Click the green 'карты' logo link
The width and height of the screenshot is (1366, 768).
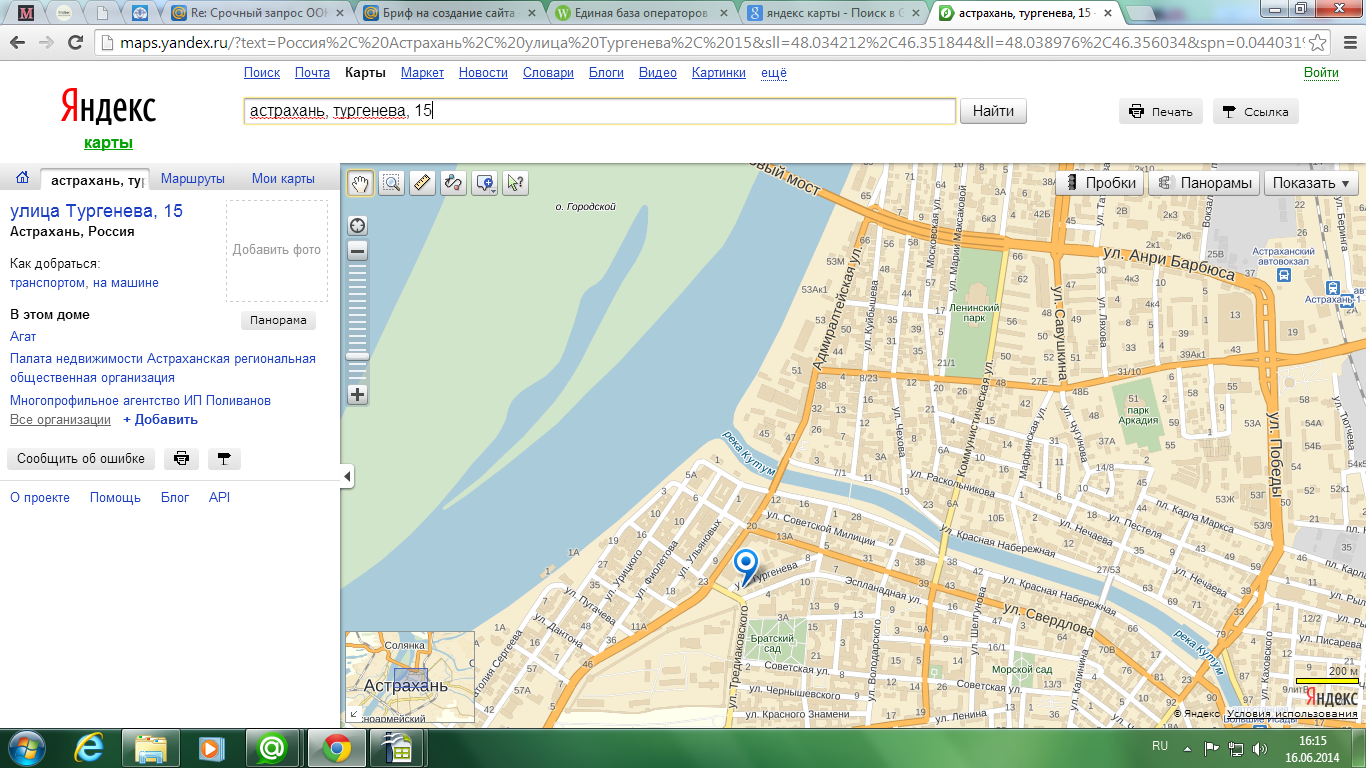tap(108, 142)
